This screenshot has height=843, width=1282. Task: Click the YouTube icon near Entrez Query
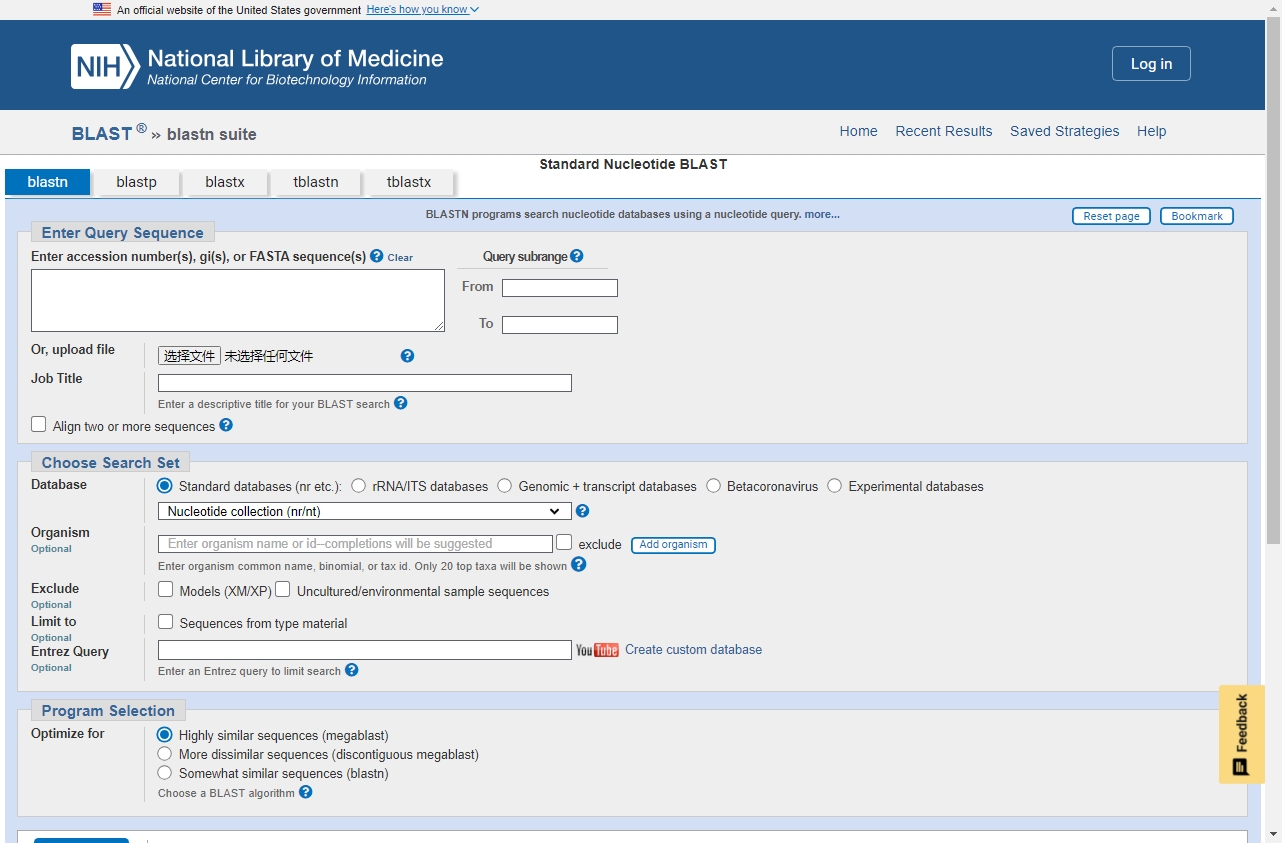(597, 650)
